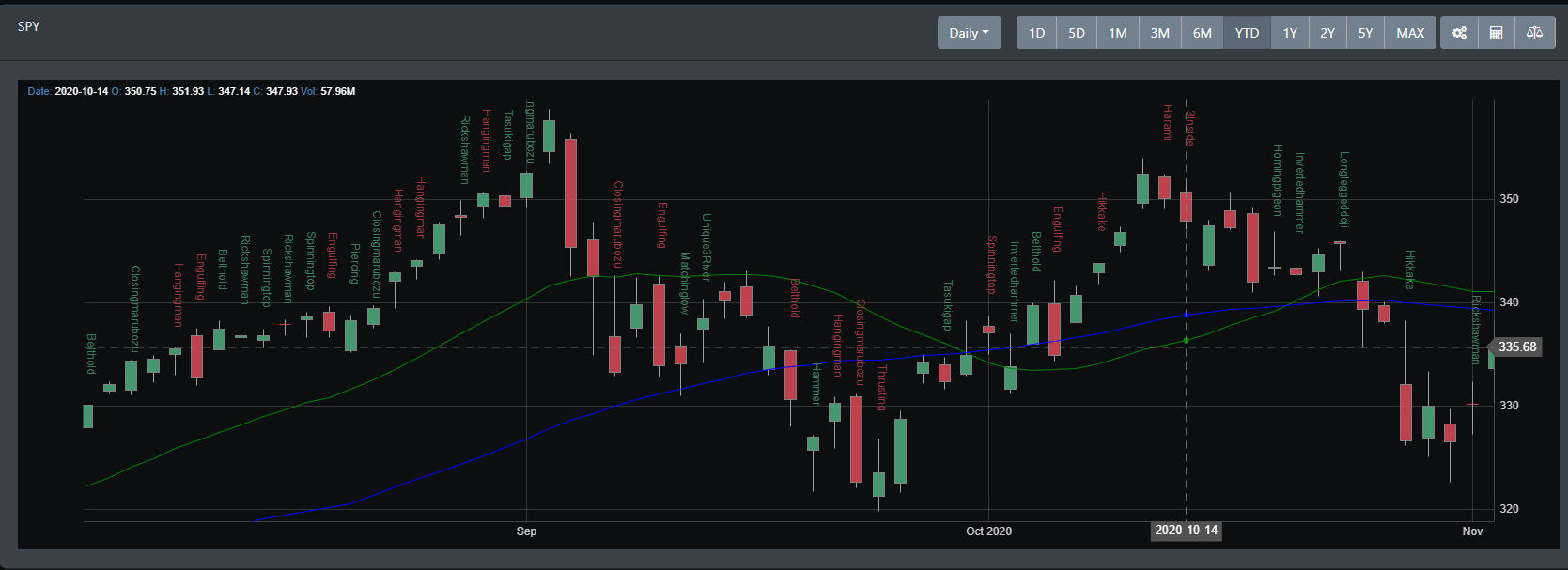The width and height of the screenshot is (1568, 570).
Task: Open the calculator icon tool
Action: pos(1497,33)
